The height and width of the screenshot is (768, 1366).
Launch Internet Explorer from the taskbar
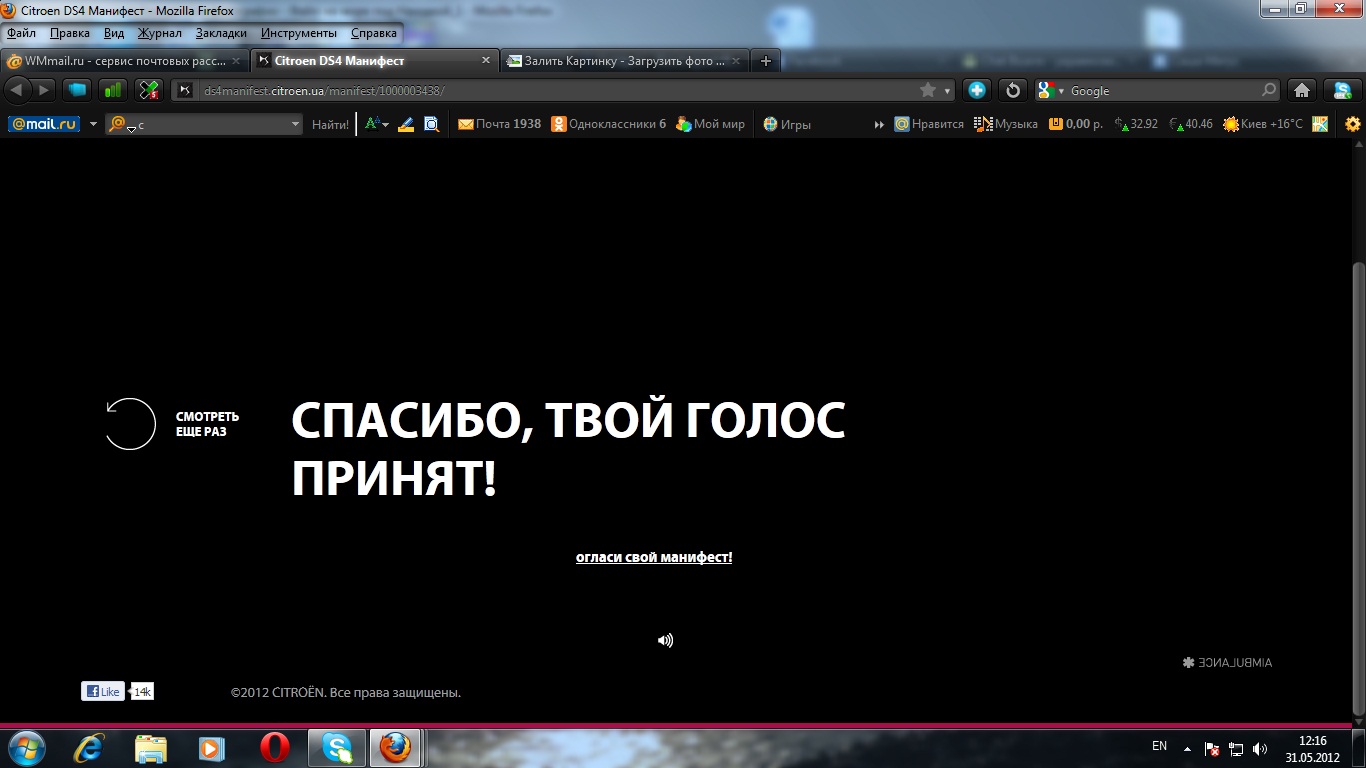(90, 748)
